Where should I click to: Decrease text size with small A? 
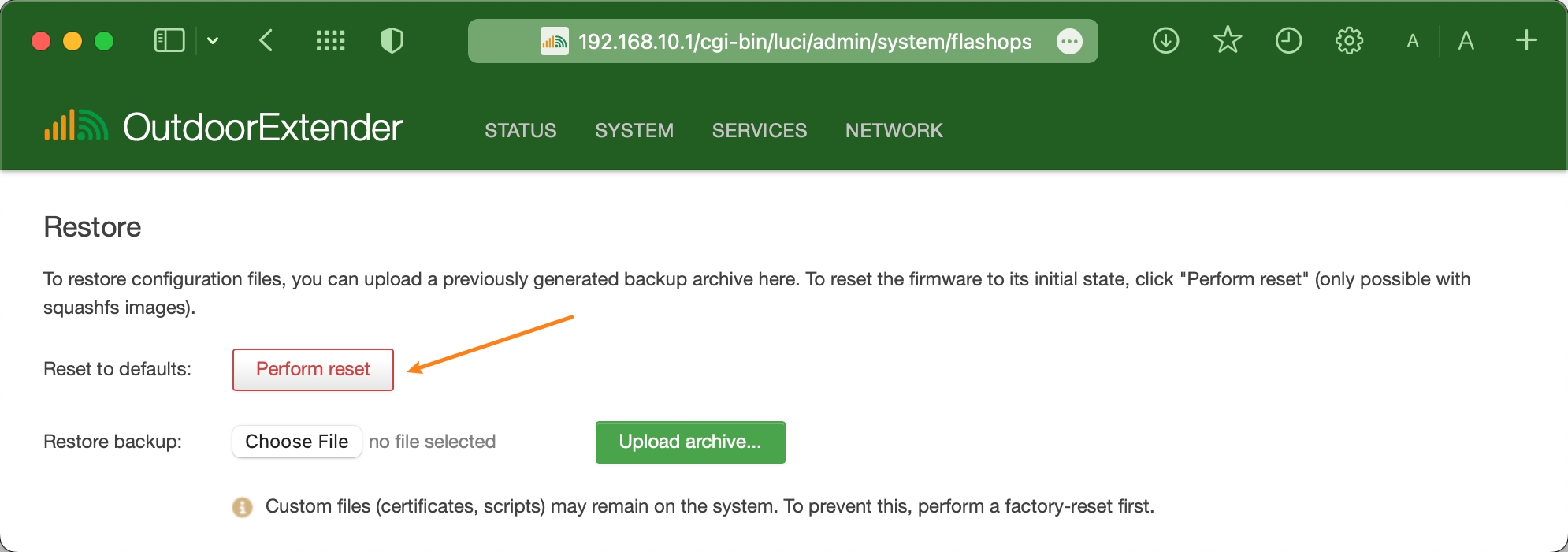point(1413,41)
